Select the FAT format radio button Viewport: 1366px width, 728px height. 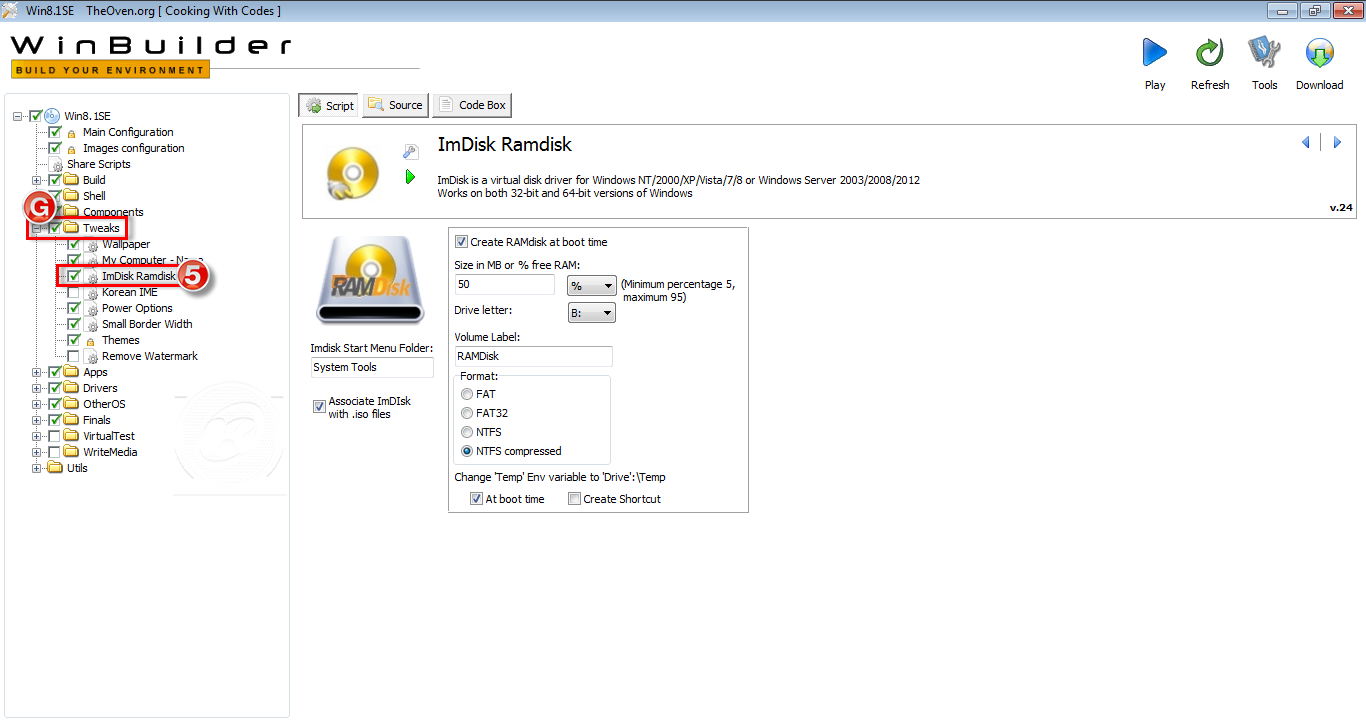(467, 394)
